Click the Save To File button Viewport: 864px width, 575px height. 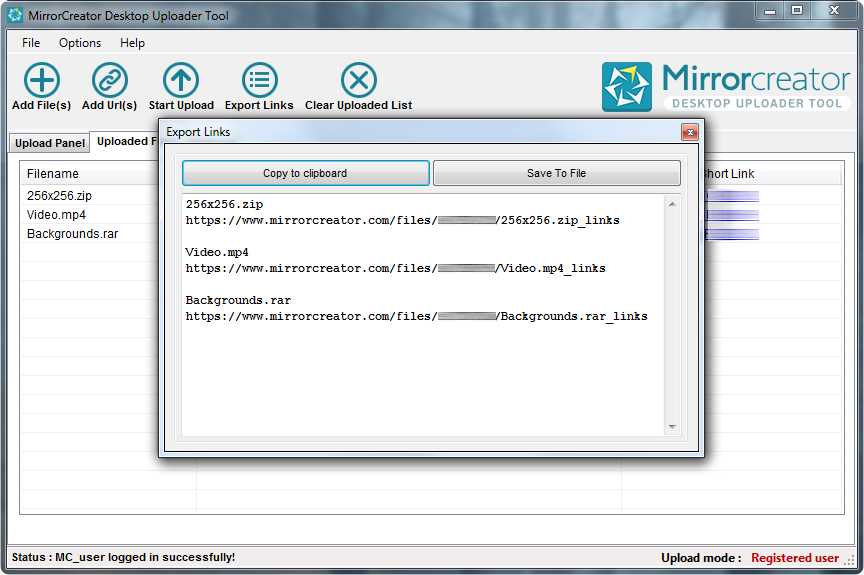[x=557, y=173]
